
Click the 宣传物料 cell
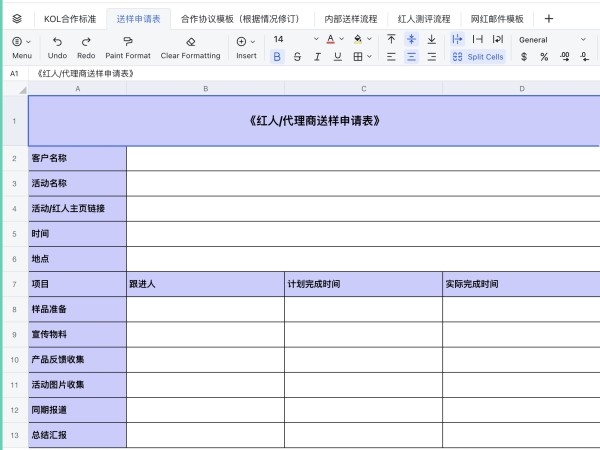tap(77, 334)
